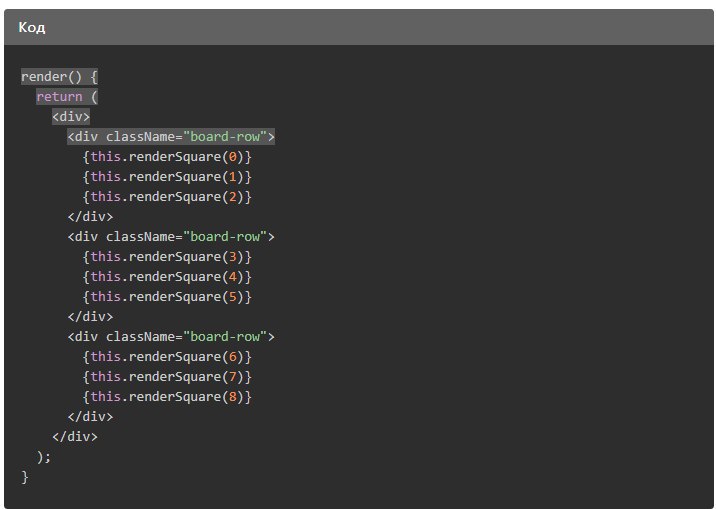The image size is (716, 509).
Task: Click the 'return (' line
Action: click(67, 96)
